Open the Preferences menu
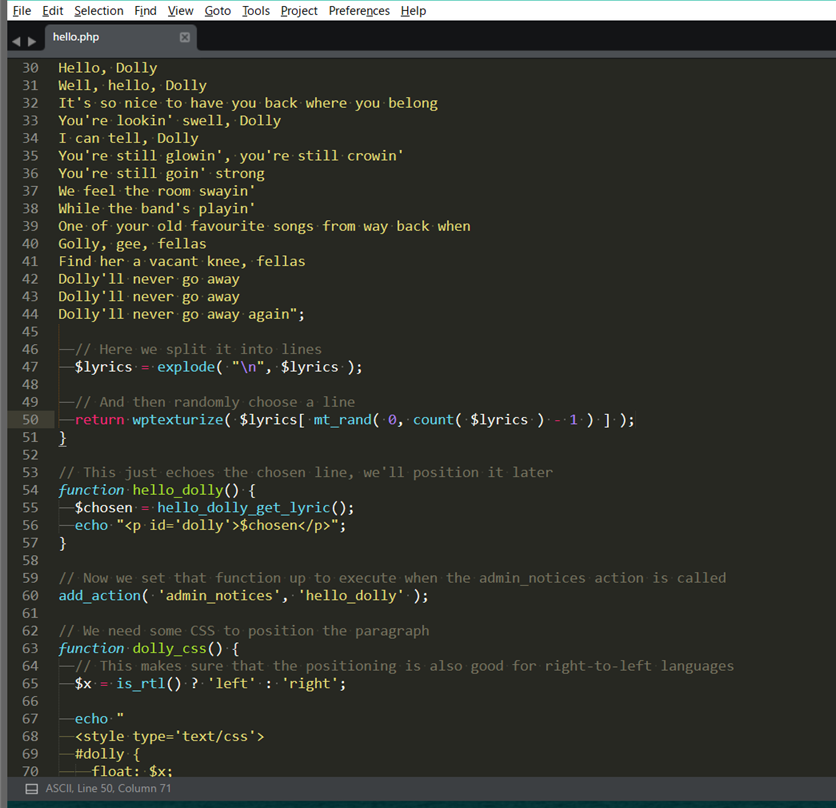836x808 pixels. (359, 11)
